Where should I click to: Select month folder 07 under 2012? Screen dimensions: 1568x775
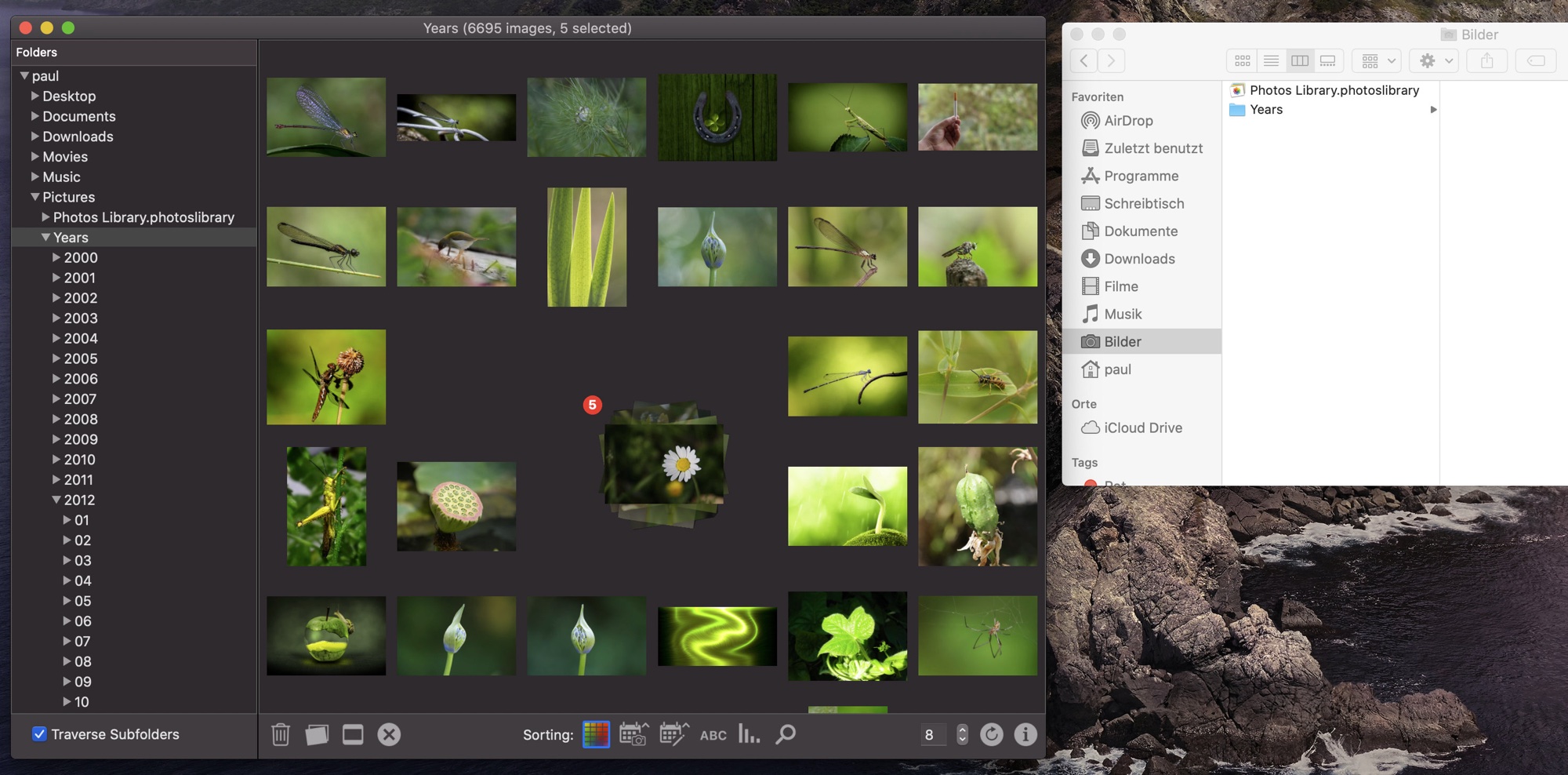[x=82, y=641]
